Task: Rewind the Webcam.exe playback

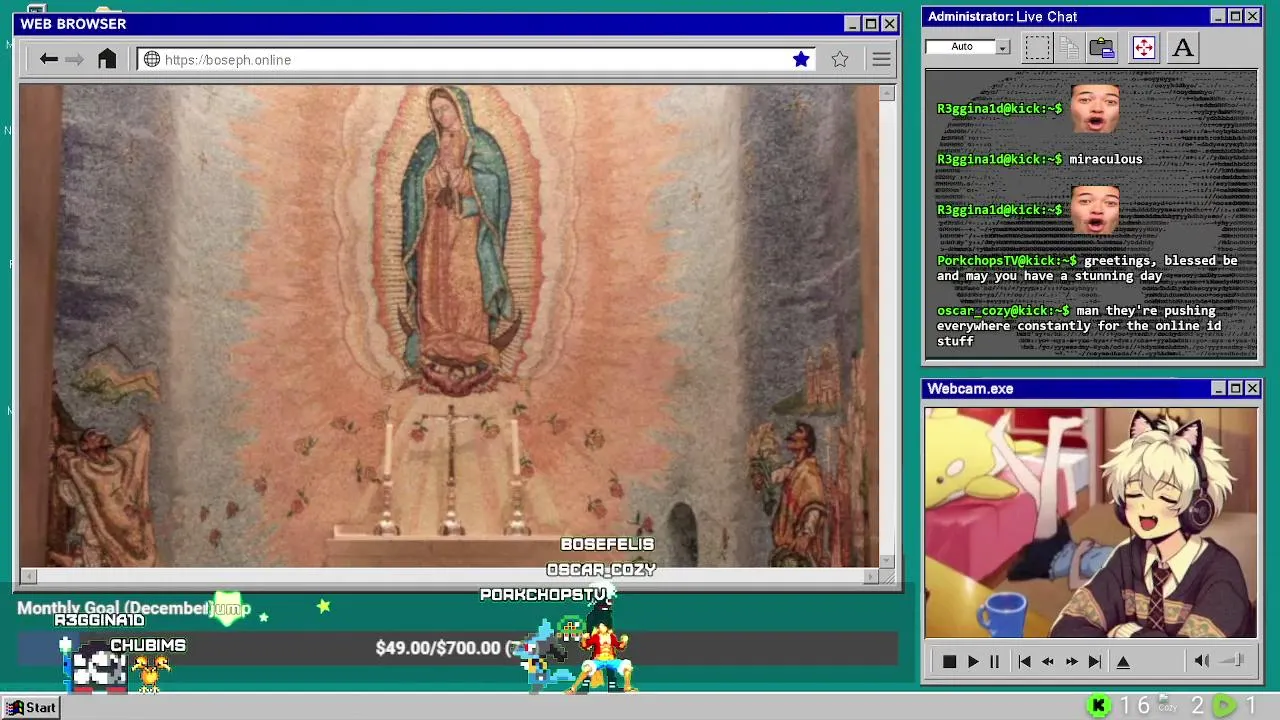Action: point(1047,661)
